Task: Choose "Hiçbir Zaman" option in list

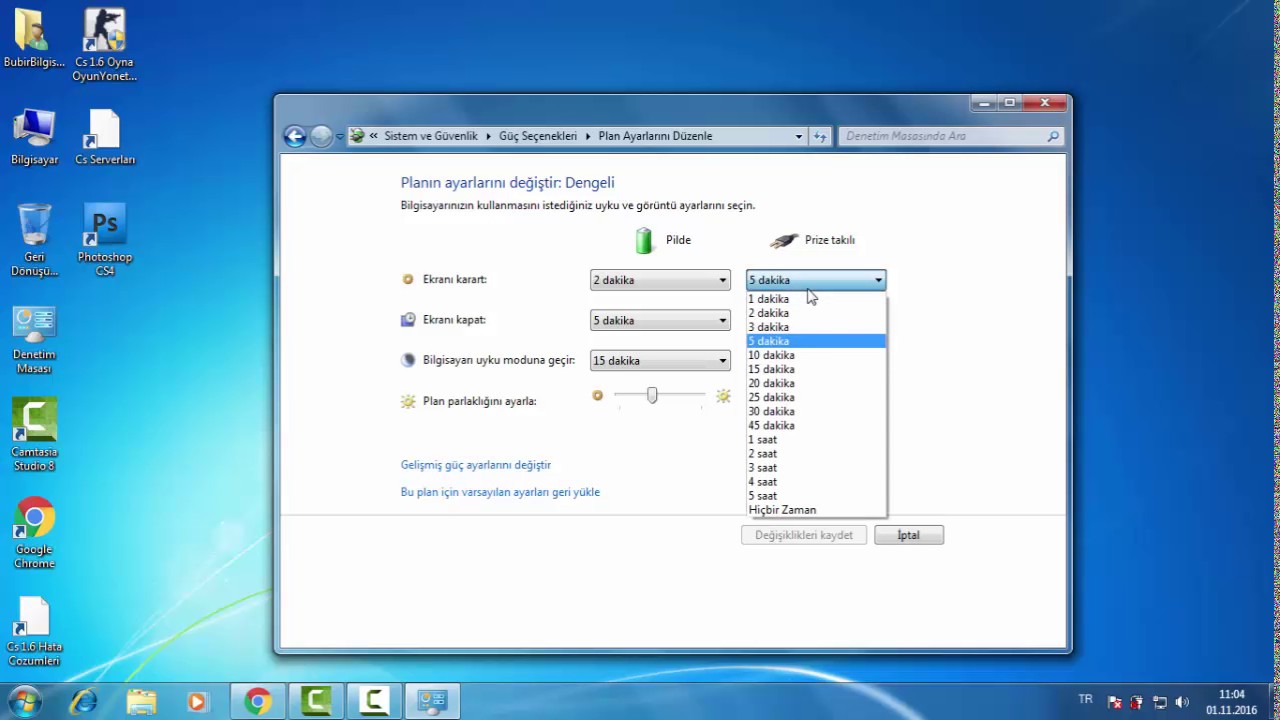Action: click(782, 510)
